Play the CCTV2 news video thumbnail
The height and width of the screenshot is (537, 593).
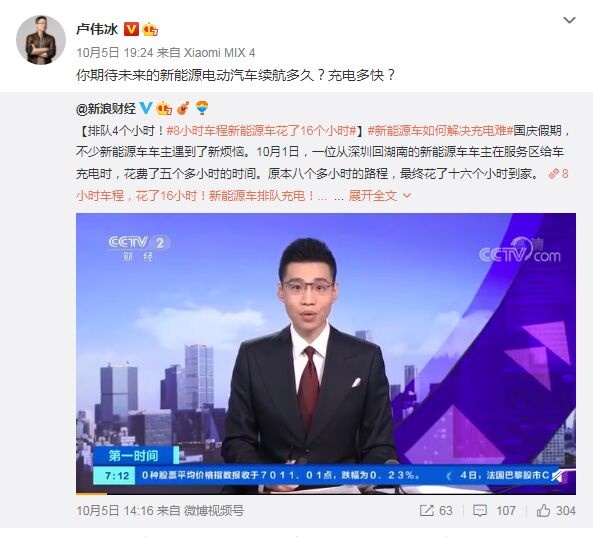click(x=326, y=354)
